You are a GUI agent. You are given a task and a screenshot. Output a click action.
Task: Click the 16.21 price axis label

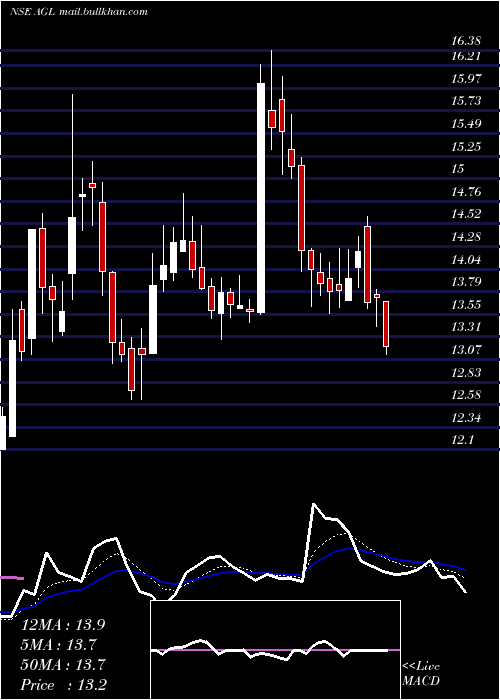[x=466, y=56]
